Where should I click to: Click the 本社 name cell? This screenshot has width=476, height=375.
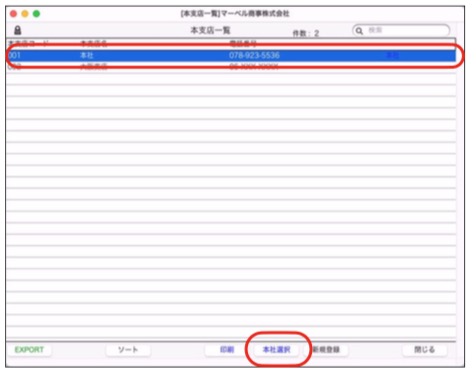tap(87, 55)
